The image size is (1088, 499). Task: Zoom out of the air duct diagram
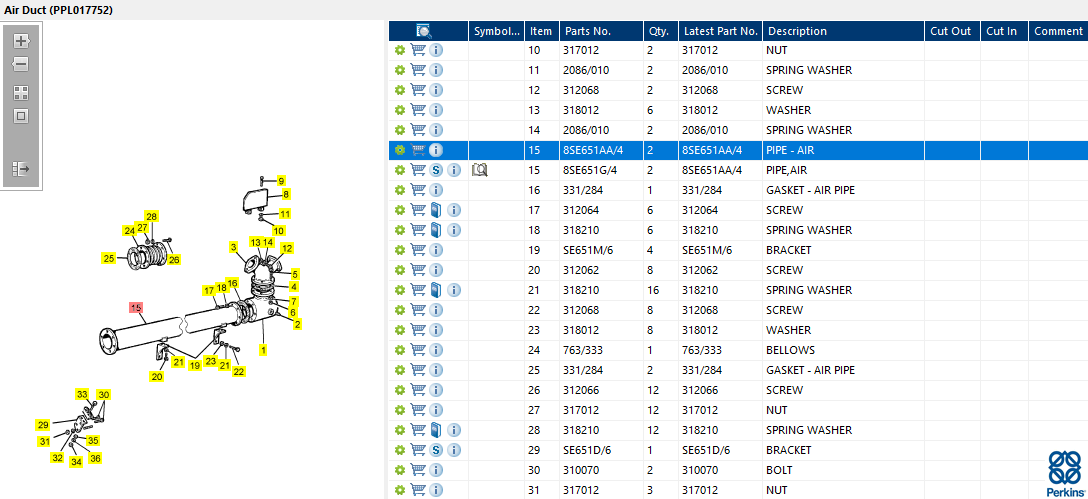(x=22, y=65)
